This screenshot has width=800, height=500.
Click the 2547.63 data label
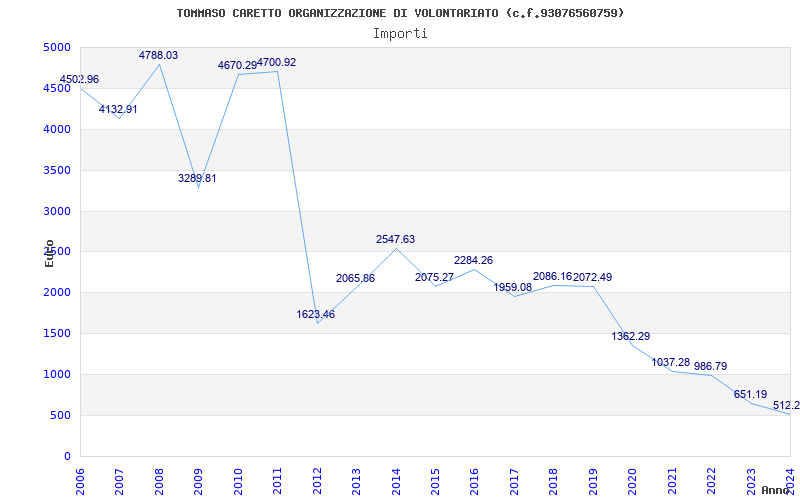pos(395,239)
